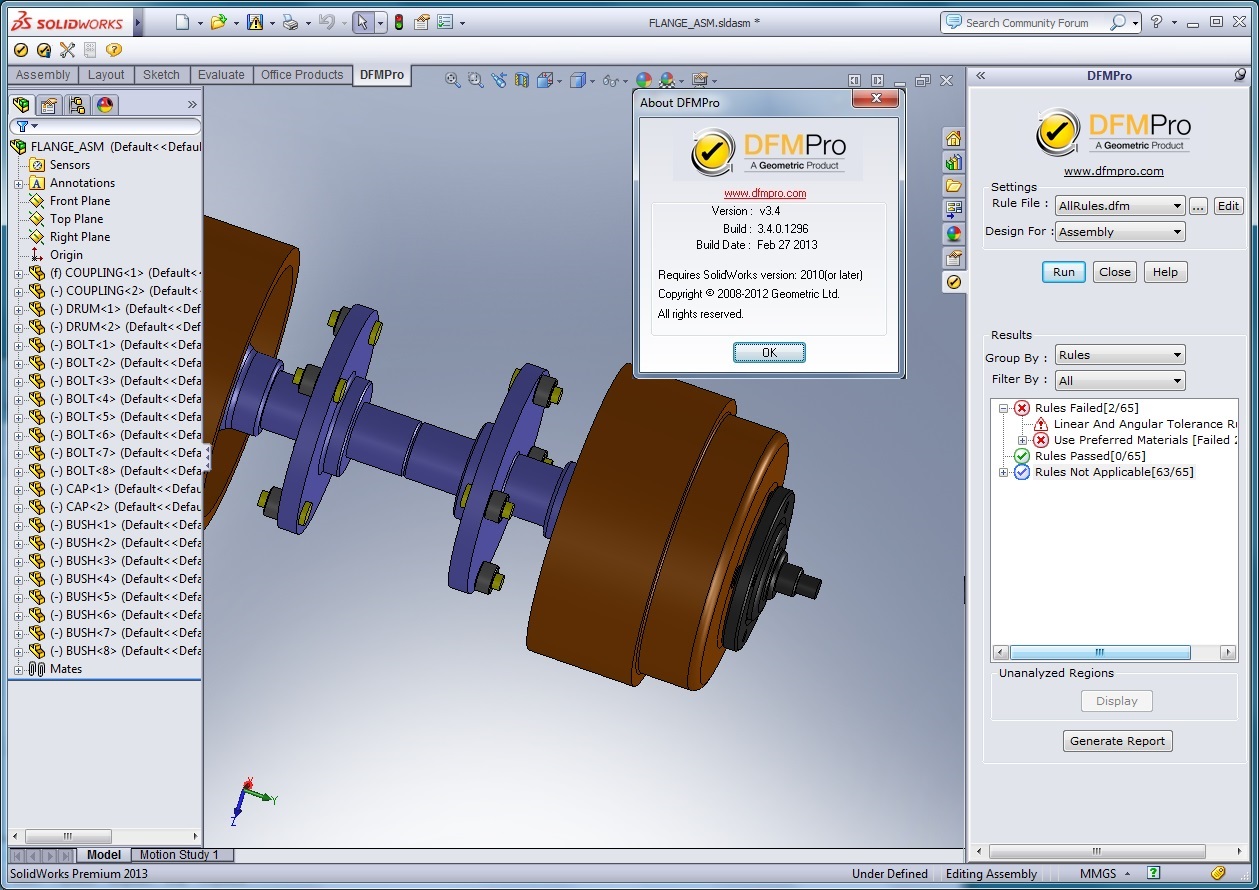The image size is (1259, 890).
Task: Open Appearances color ball icon in task pane
Action: [953, 234]
